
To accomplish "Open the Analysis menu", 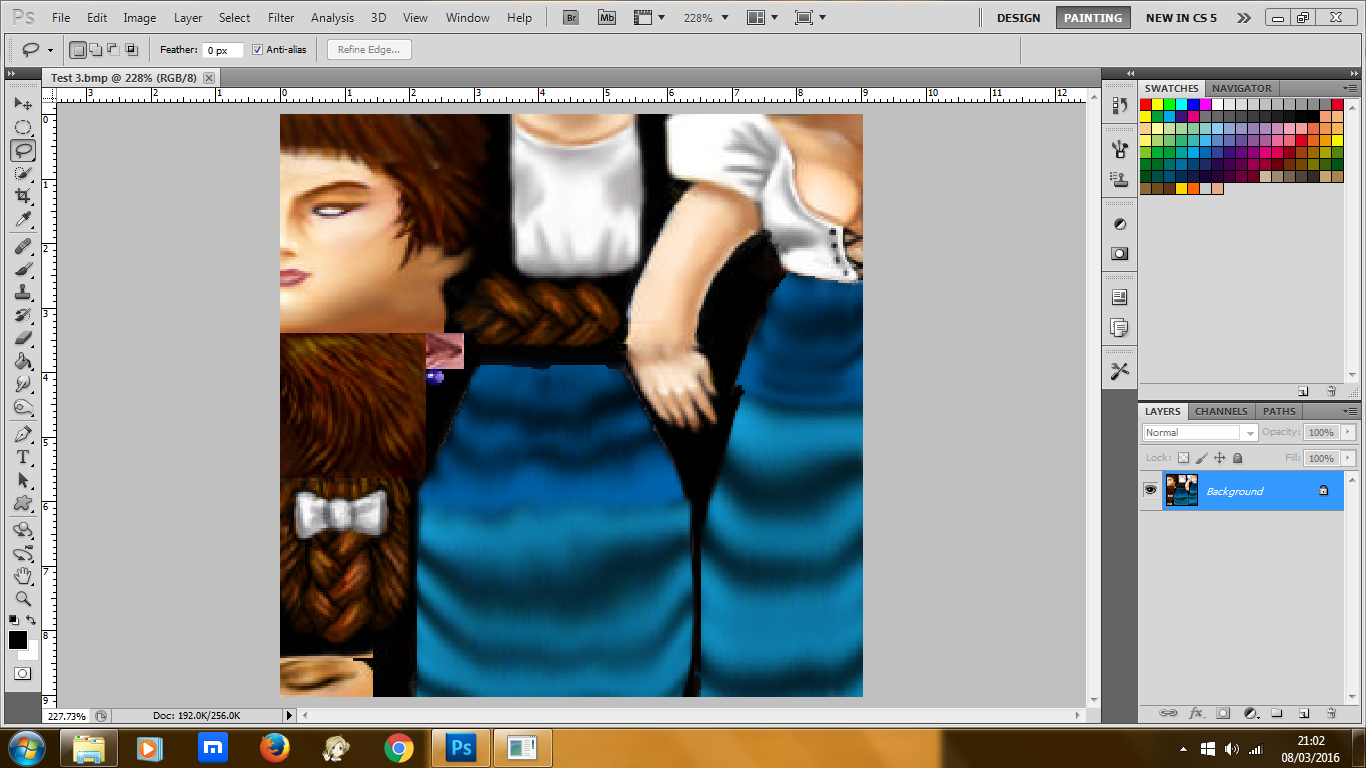I will click(x=332, y=18).
